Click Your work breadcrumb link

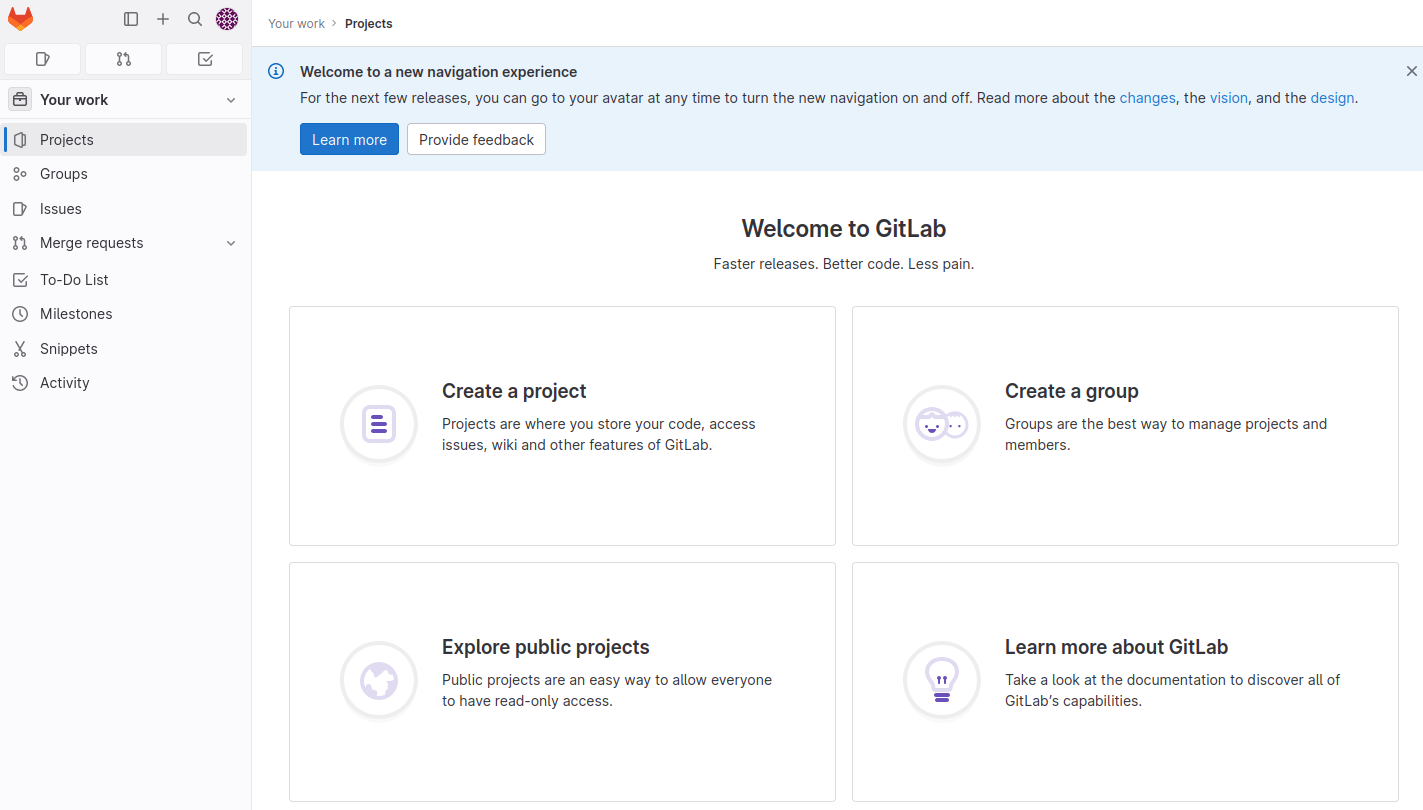(297, 24)
